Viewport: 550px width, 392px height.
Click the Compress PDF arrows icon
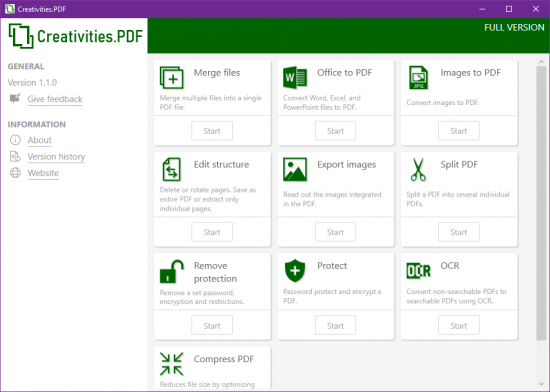(172, 364)
